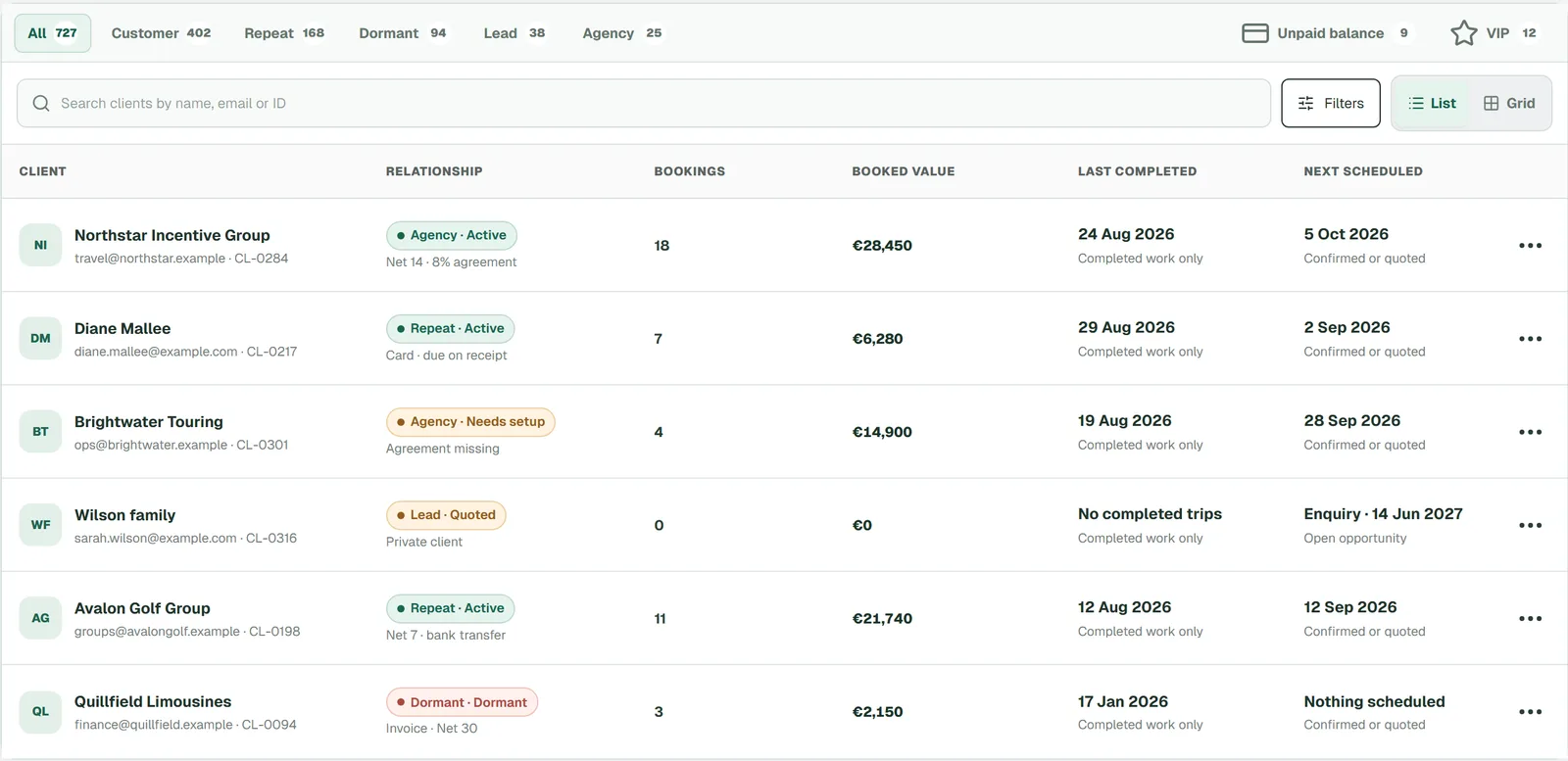Image resolution: width=1568 pixels, height=761 pixels.
Task: Switch to Grid view
Action: point(1509,103)
